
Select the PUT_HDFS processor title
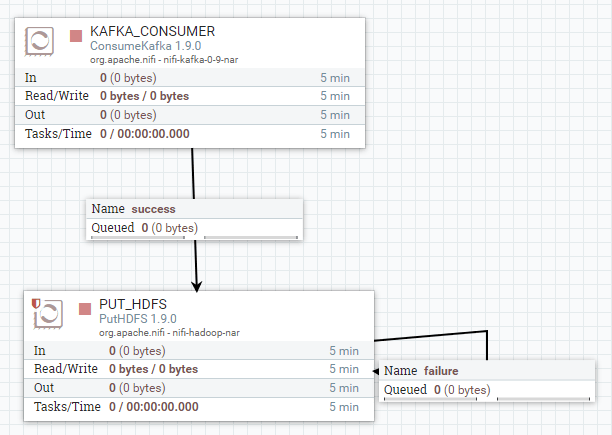point(133,304)
